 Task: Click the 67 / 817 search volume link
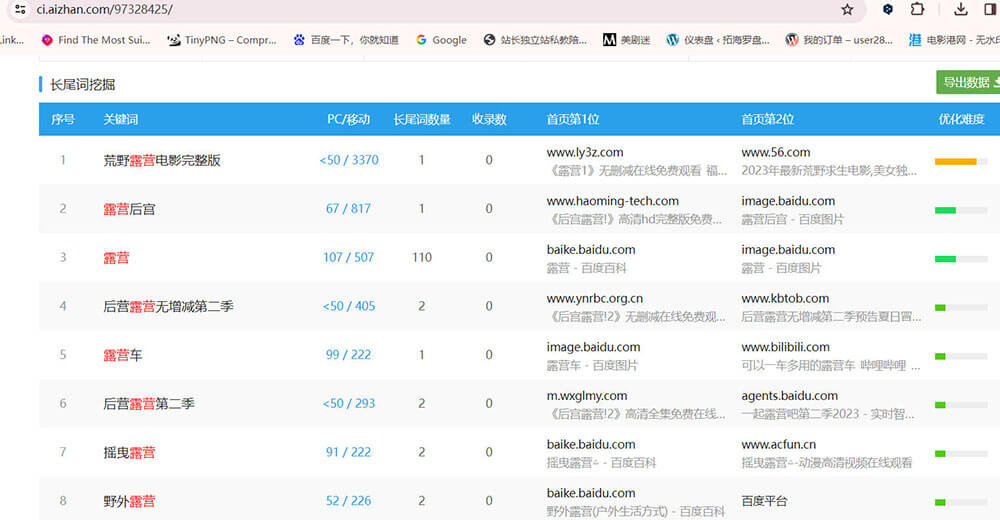point(348,209)
